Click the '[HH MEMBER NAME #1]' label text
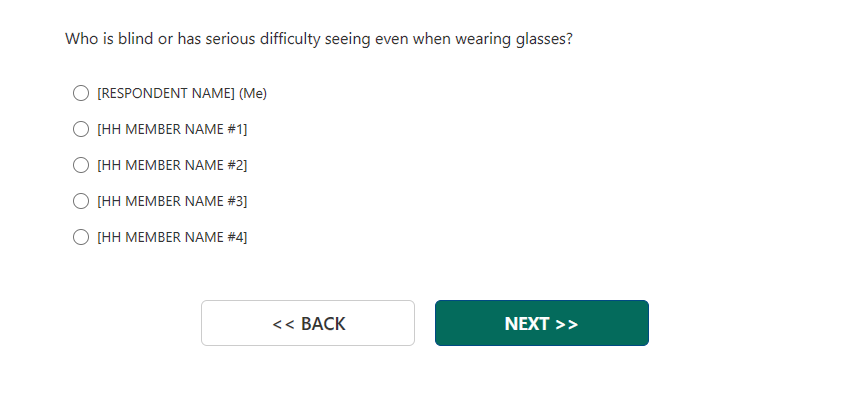The image size is (844, 396). point(172,130)
